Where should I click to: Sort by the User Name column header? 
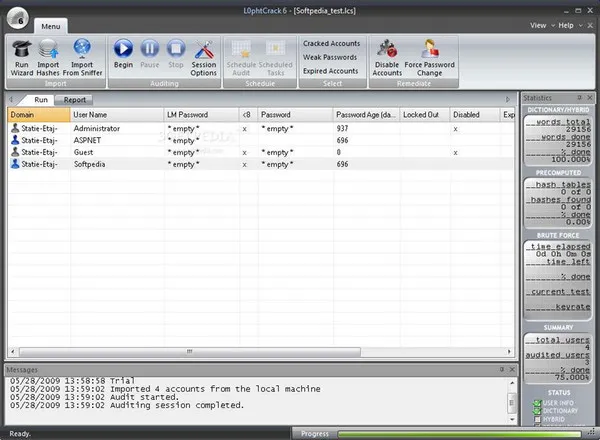(x=117, y=115)
